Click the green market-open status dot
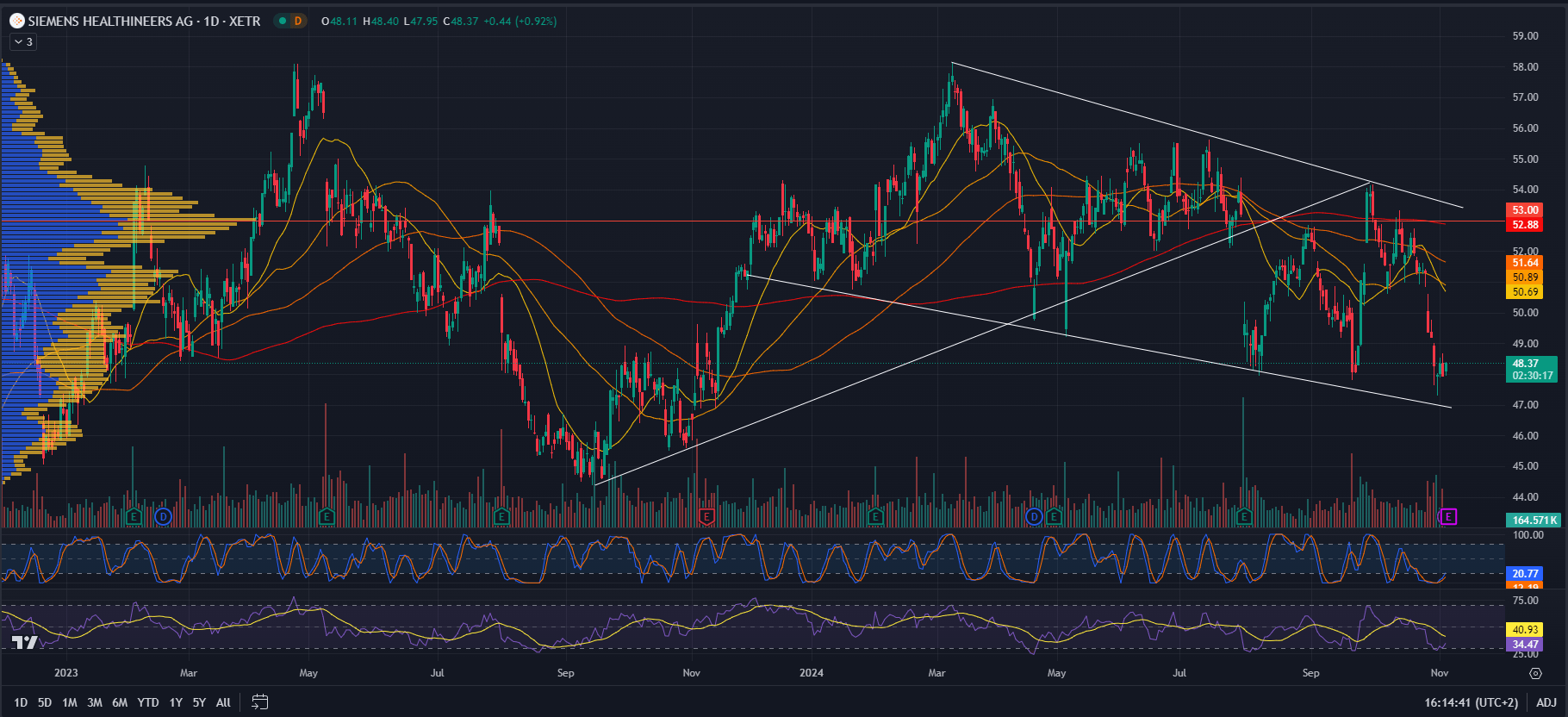The height and width of the screenshot is (717, 1568). click(283, 21)
